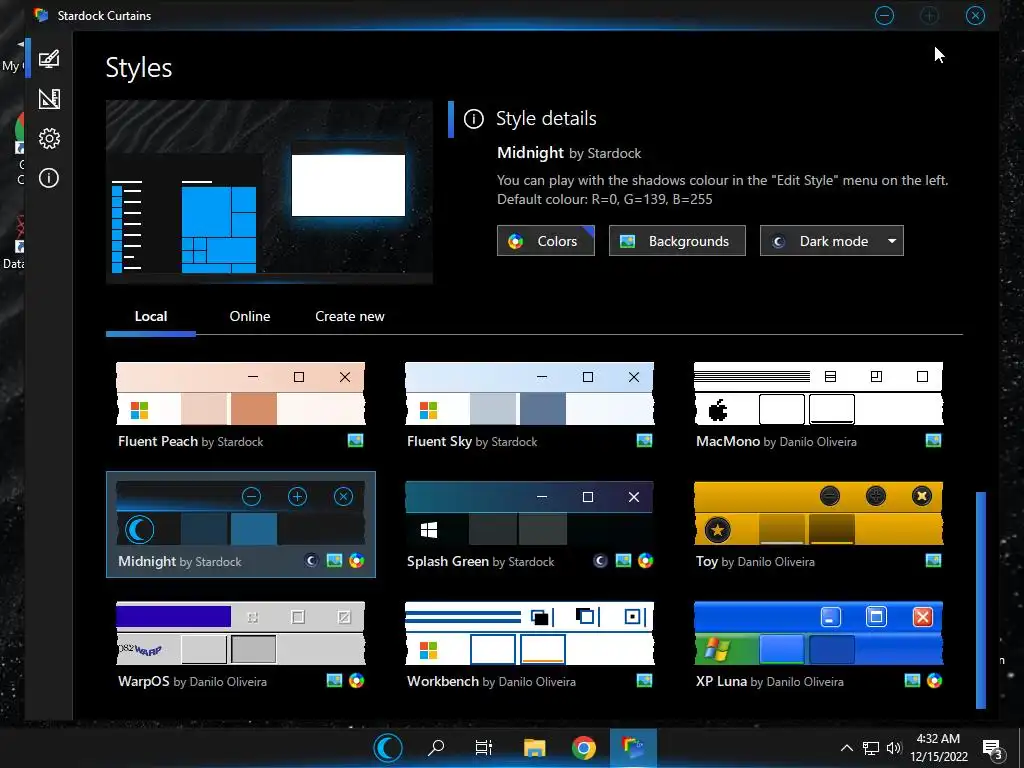1024x768 pixels.
Task: Click the 'Default colour: R=0, G=139, B=255' text
Action: coord(605,199)
